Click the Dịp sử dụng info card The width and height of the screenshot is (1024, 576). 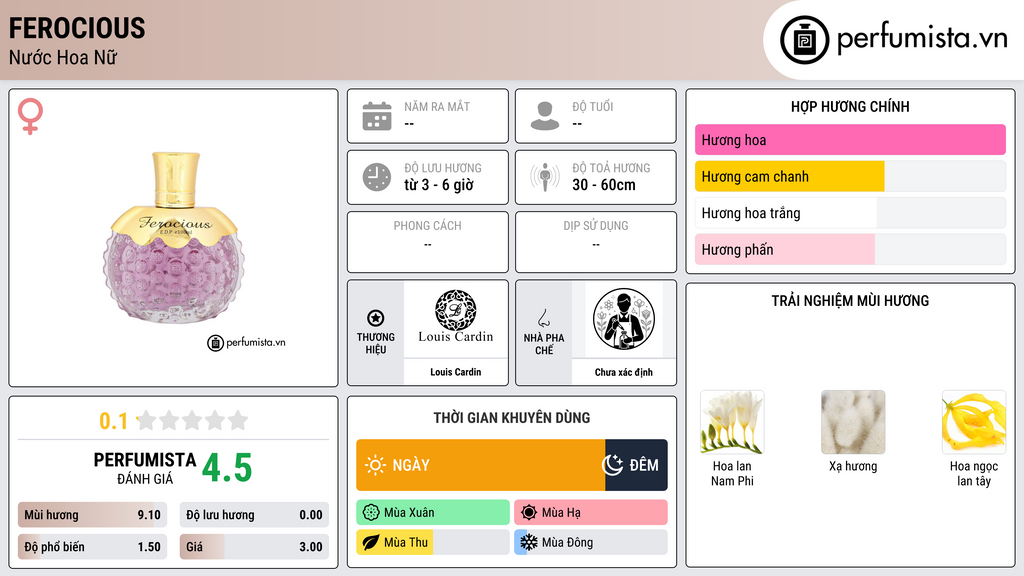point(596,242)
